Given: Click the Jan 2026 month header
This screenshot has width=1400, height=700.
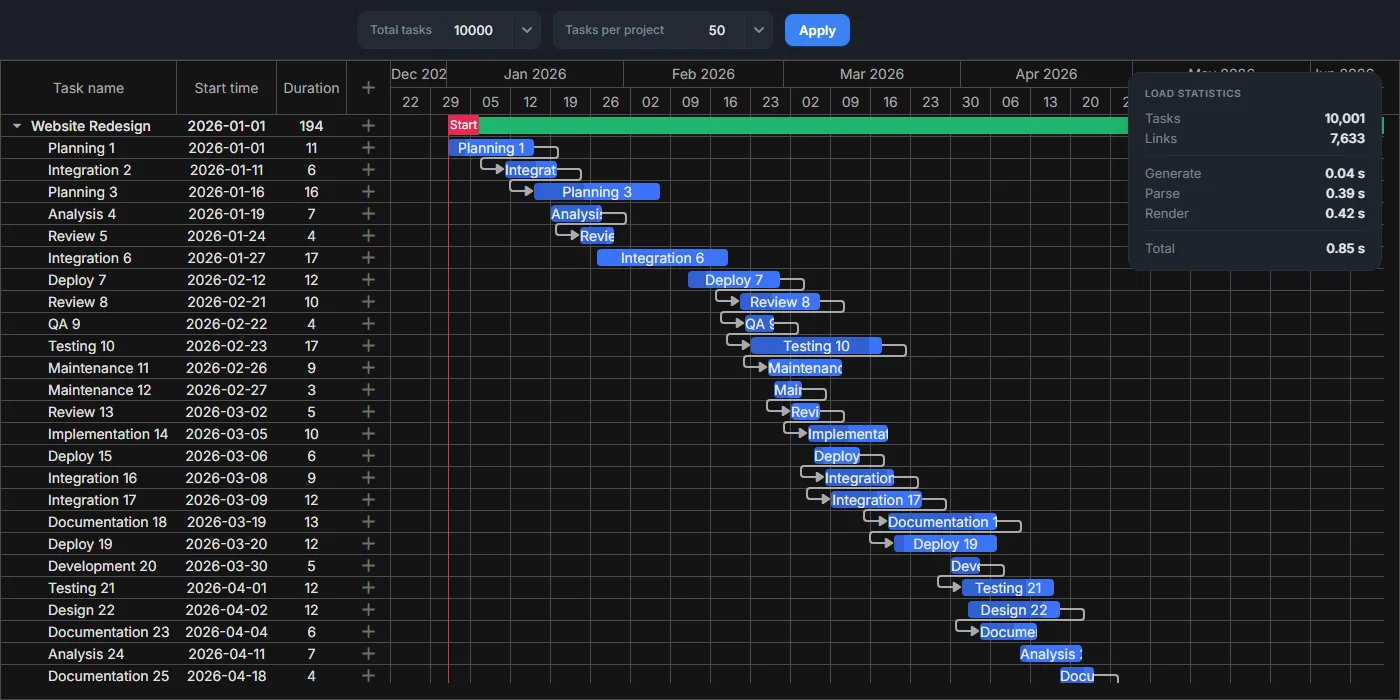Looking at the screenshot, I should pyautogui.click(x=535, y=74).
